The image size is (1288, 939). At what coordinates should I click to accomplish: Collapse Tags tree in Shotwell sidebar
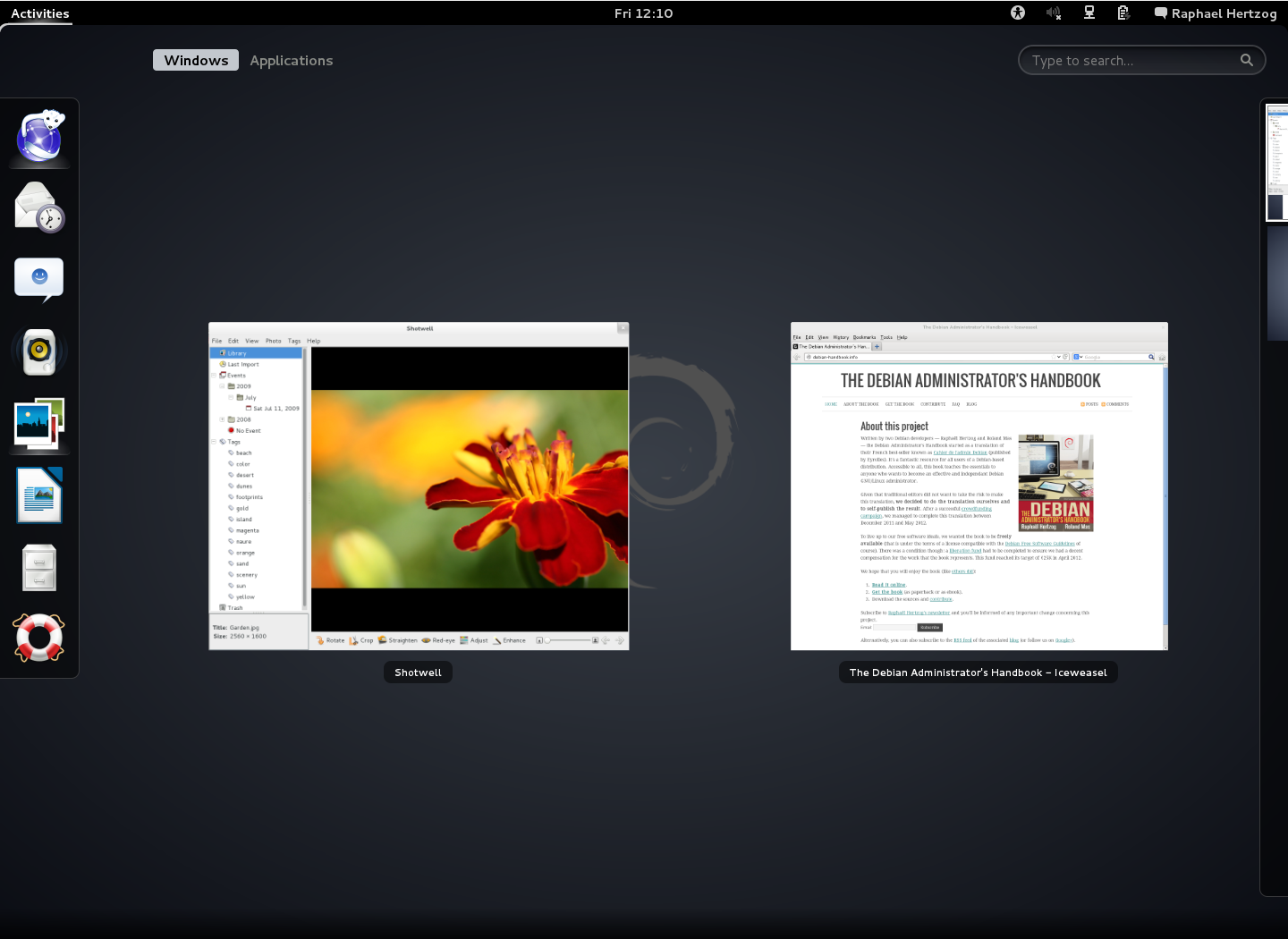[214, 442]
